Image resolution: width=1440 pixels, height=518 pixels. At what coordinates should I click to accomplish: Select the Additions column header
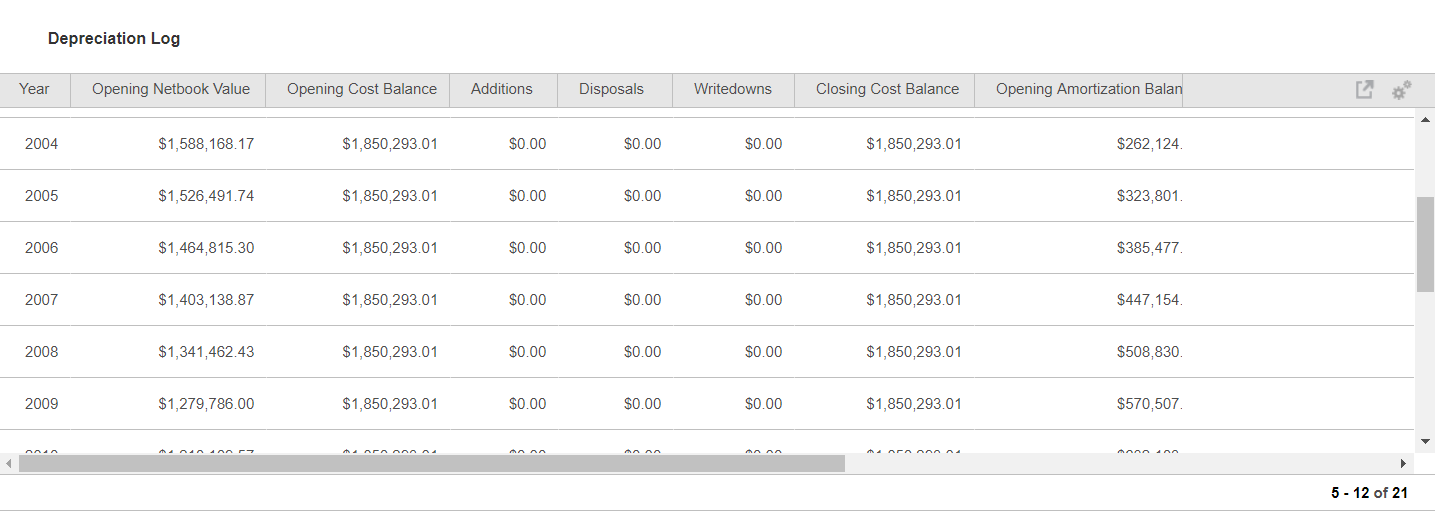(x=501, y=89)
